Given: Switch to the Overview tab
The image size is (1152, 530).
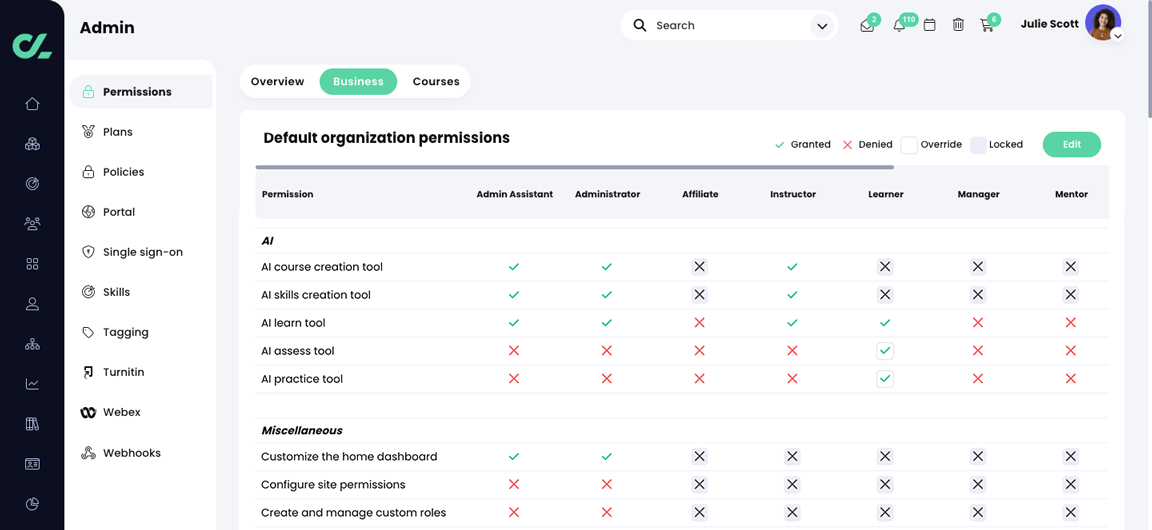Looking at the screenshot, I should tap(278, 82).
